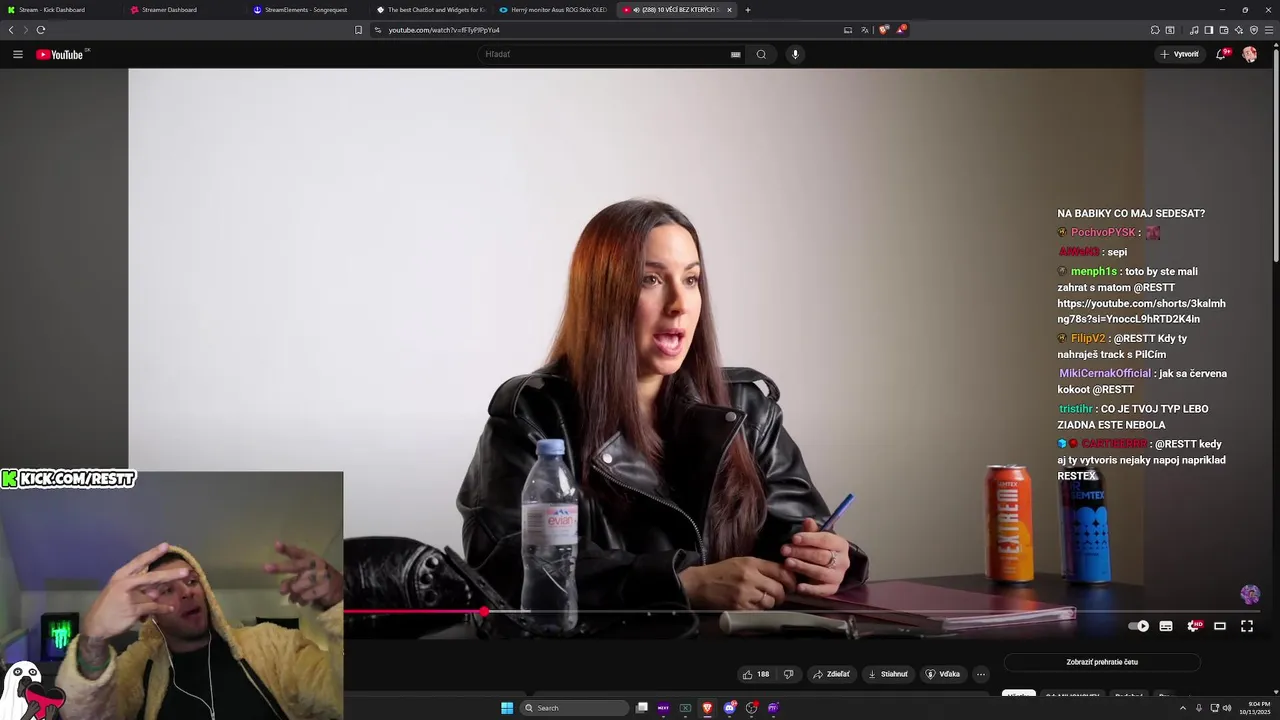Open the Brave VPN shield icon

(x=1254, y=30)
